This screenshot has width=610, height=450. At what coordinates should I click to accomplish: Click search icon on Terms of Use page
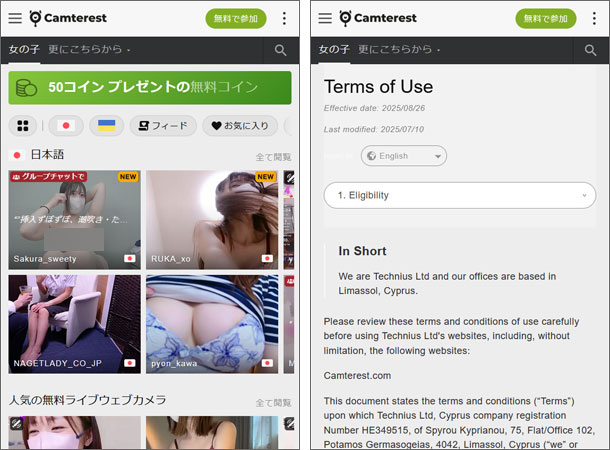click(590, 50)
